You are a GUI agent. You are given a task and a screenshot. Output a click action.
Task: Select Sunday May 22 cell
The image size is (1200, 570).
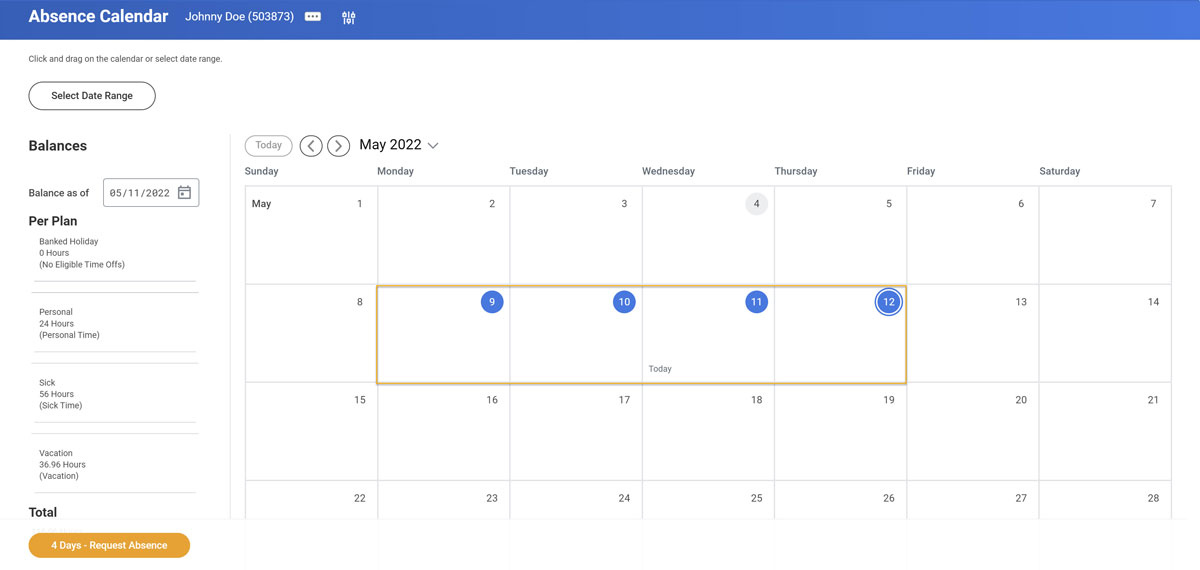(x=311, y=500)
